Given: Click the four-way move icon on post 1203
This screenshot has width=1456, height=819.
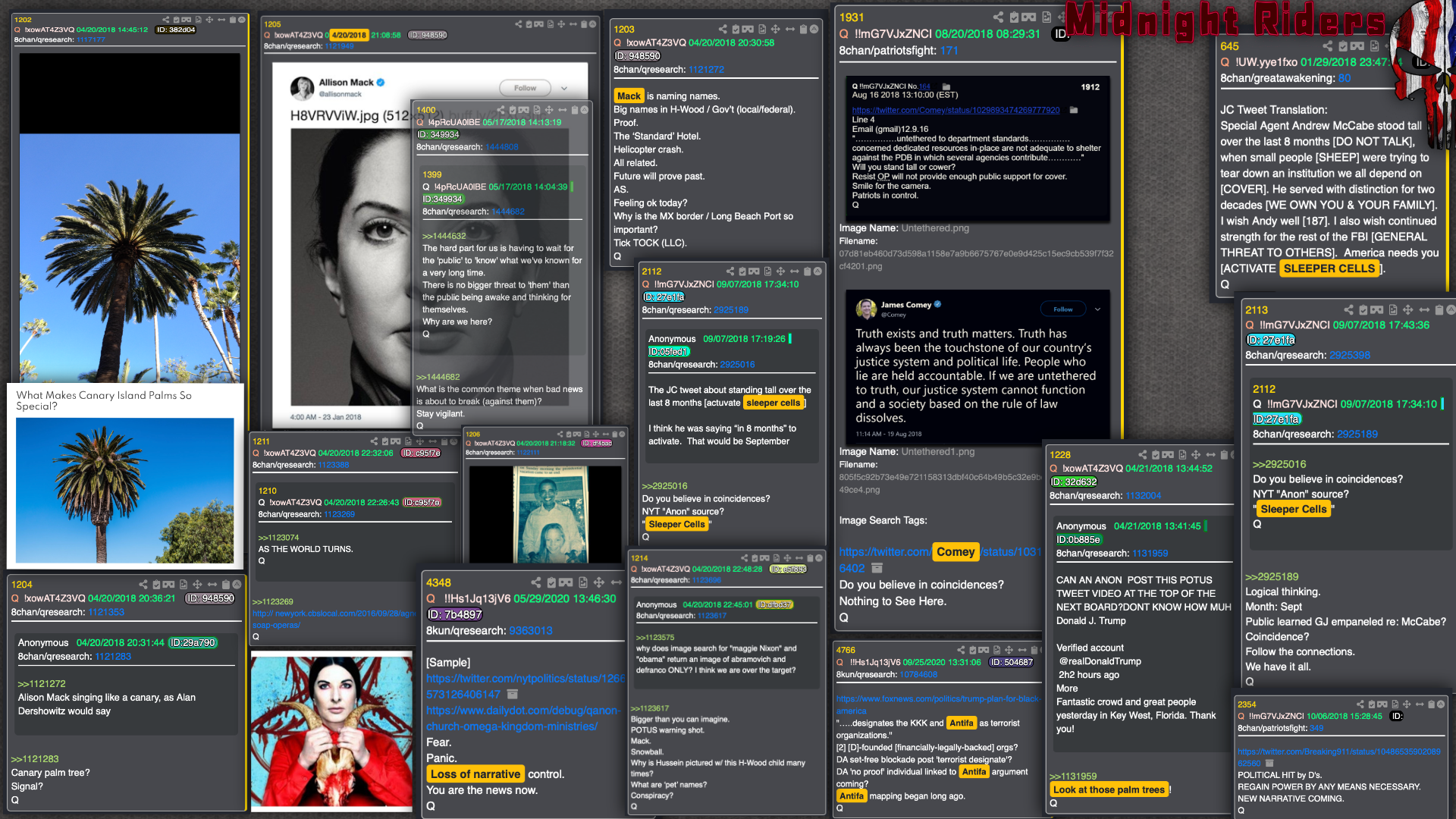Looking at the screenshot, I should point(775,29).
